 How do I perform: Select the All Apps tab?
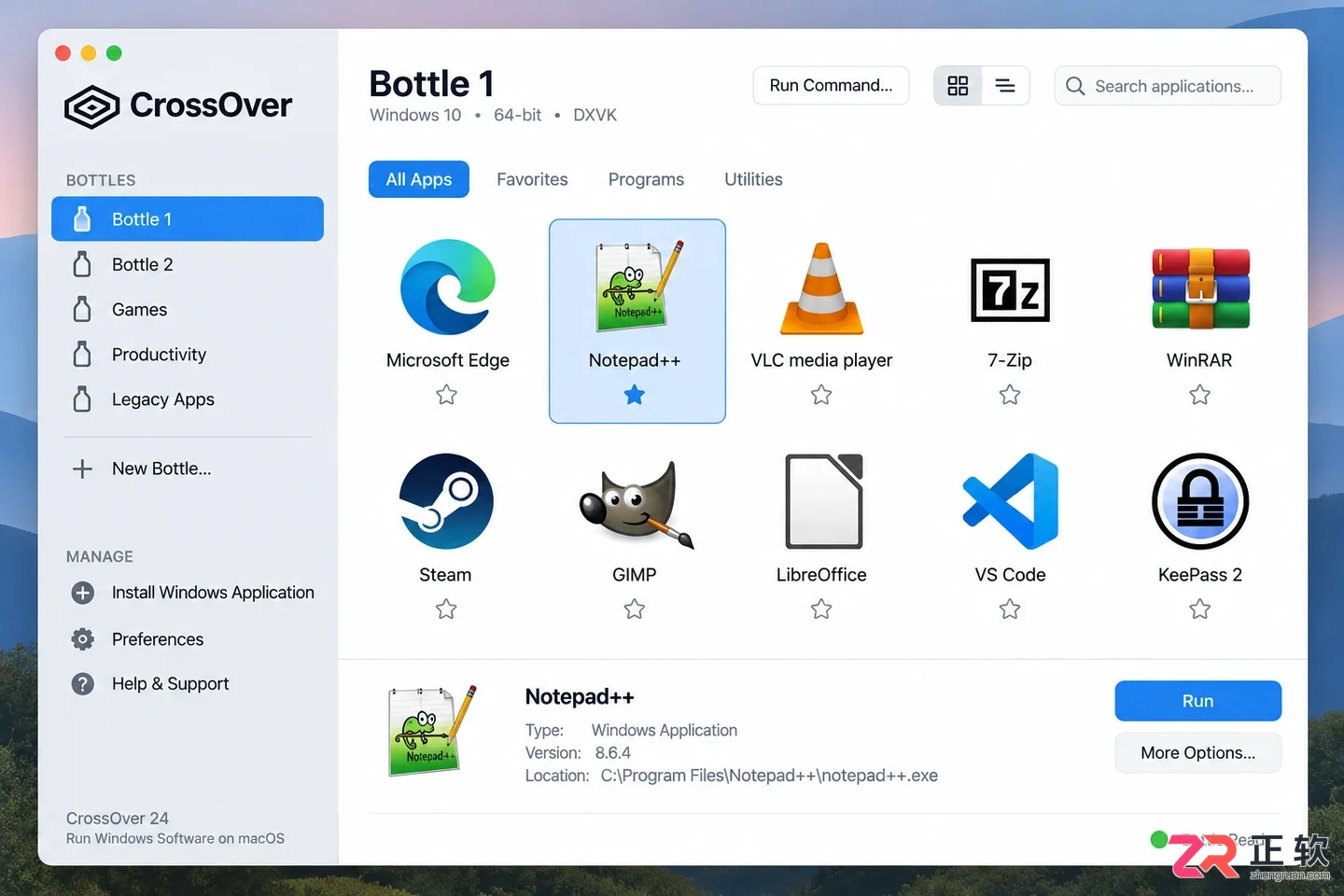(419, 179)
